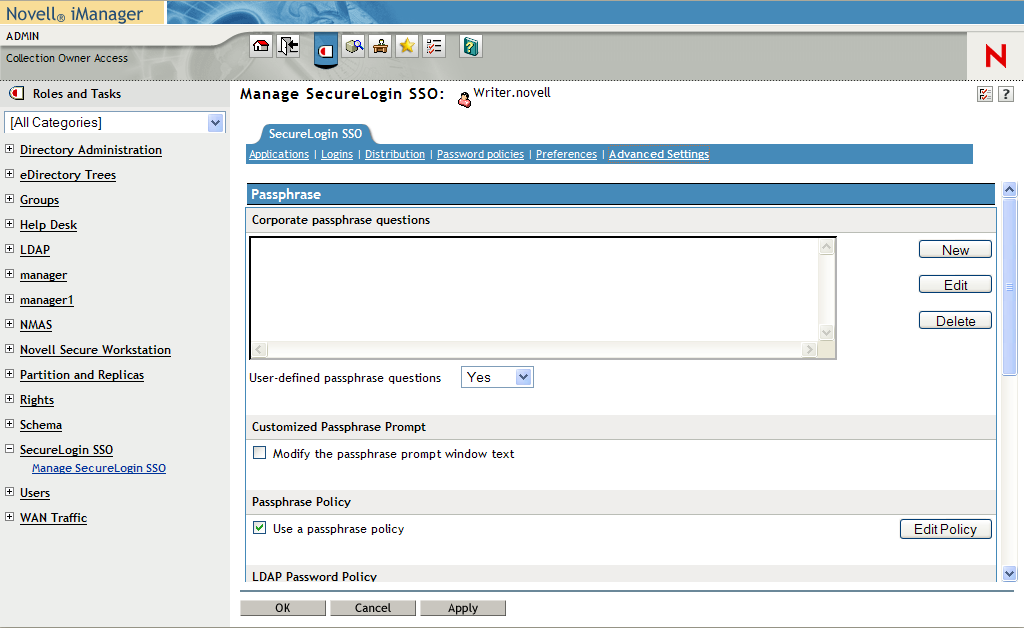
Task: Open the Help book icon in toolbar
Action: click(x=470, y=46)
